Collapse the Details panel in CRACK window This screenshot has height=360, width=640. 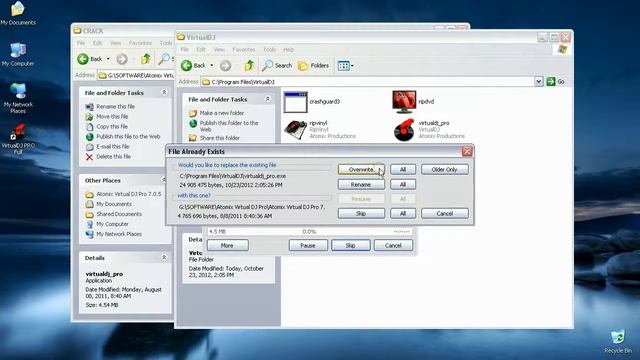(x=164, y=258)
